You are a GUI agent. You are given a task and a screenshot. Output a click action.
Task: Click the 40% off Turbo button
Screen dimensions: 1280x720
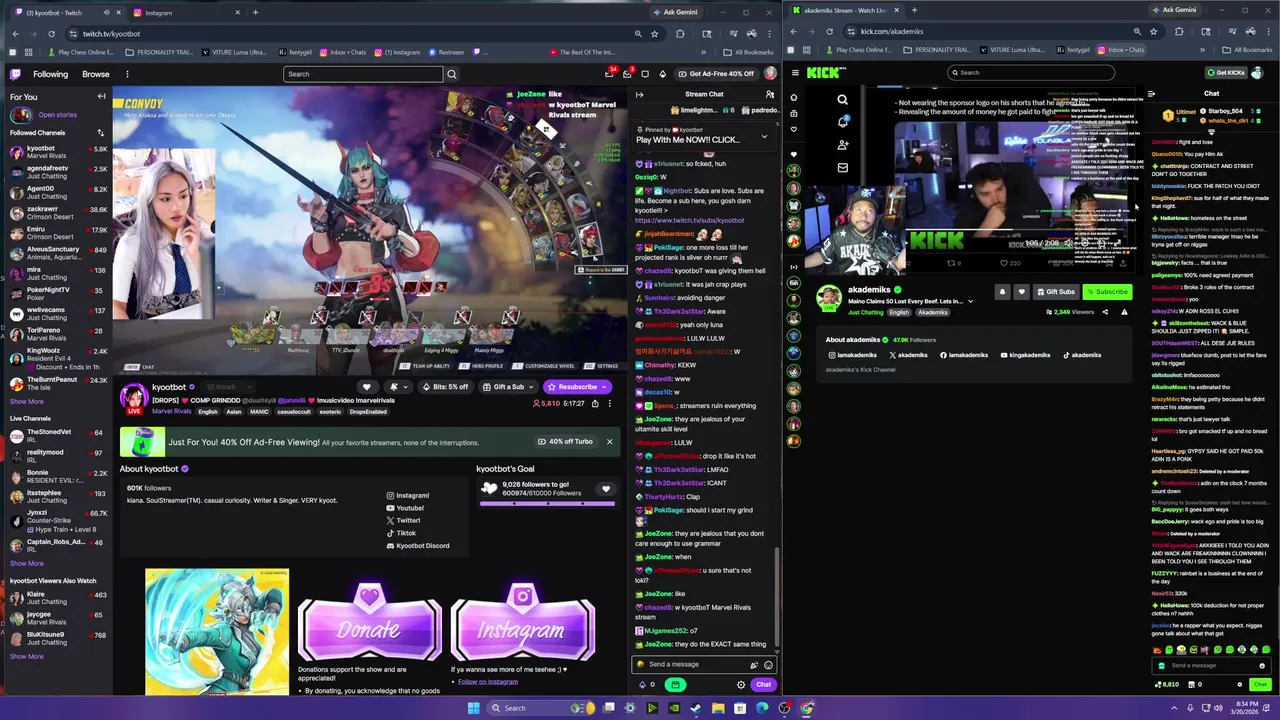tap(566, 442)
